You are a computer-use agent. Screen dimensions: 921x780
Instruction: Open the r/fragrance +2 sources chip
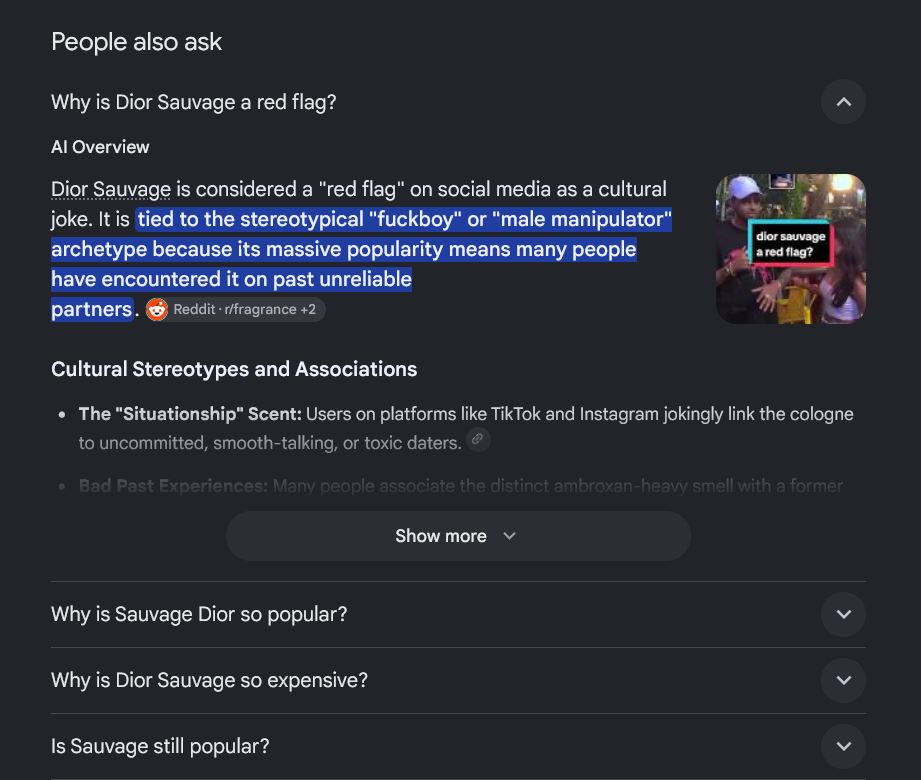[x=235, y=310]
